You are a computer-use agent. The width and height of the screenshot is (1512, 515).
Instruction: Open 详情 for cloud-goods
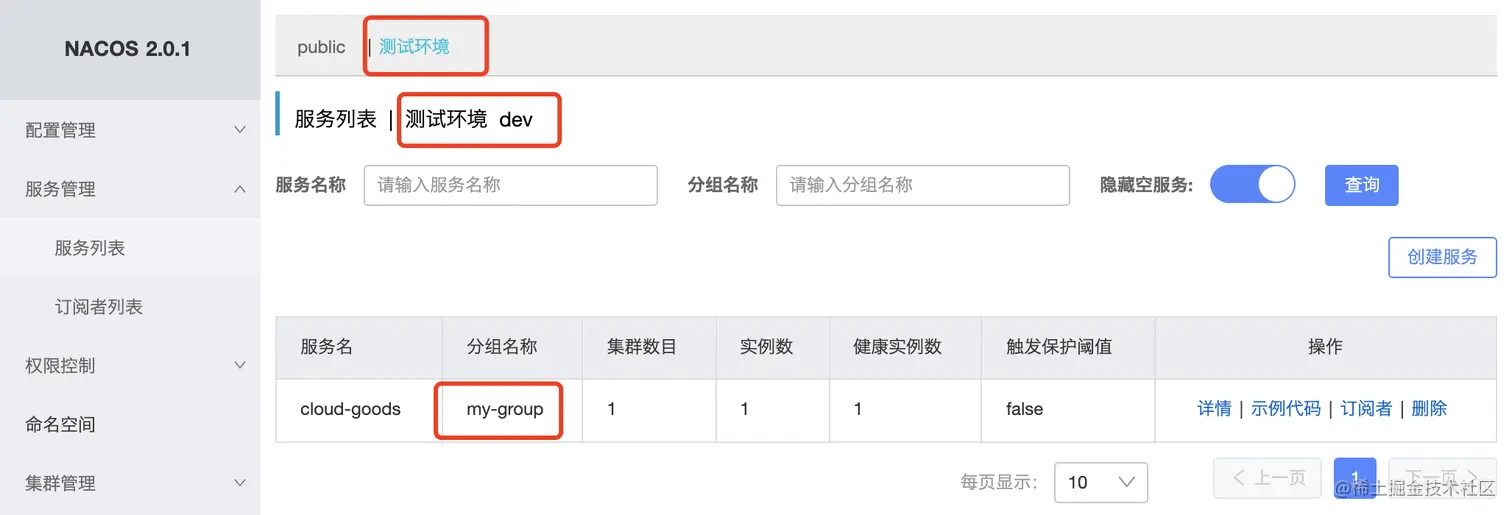1214,409
